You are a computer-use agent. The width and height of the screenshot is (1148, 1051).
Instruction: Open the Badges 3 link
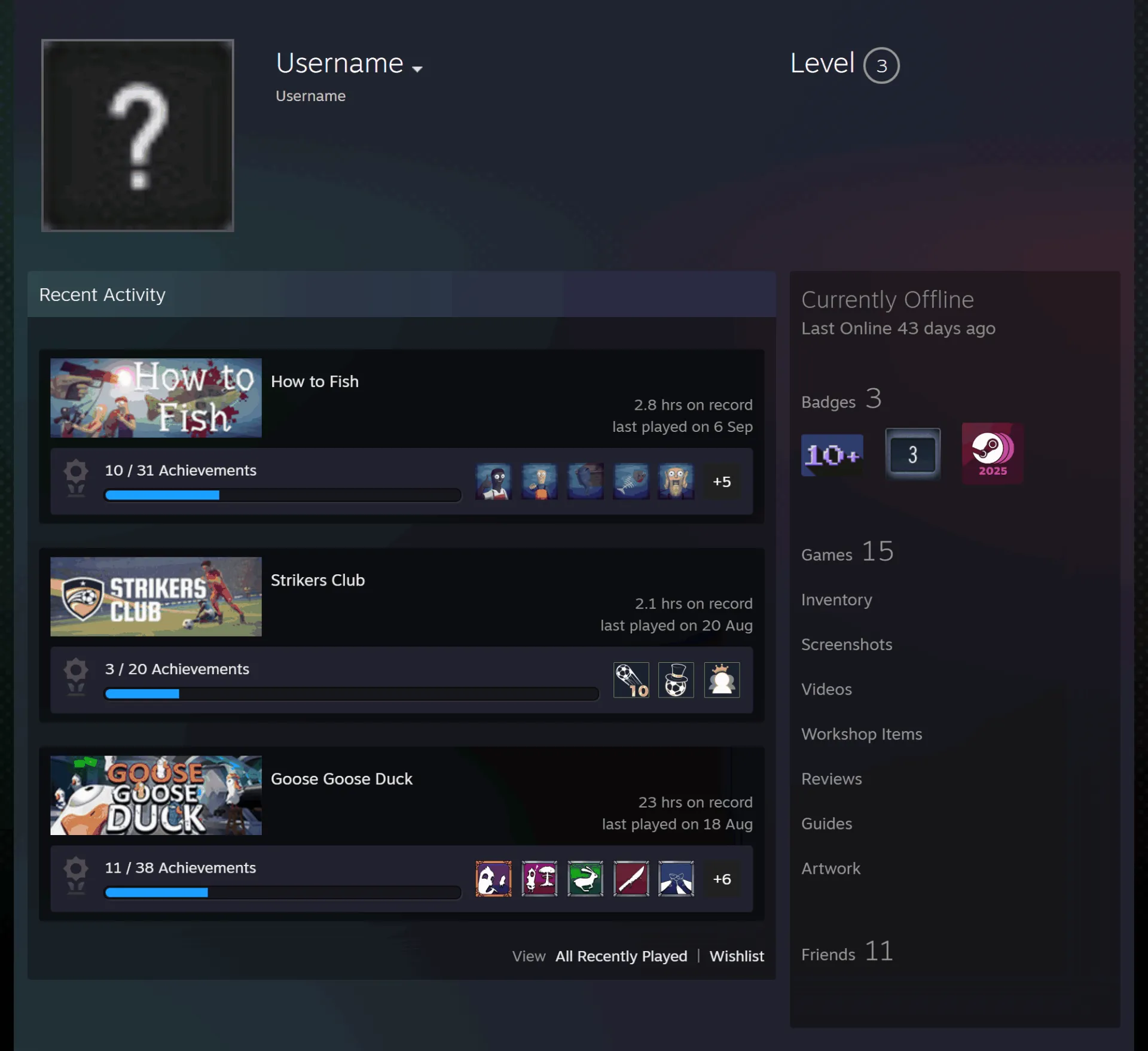(841, 399)
